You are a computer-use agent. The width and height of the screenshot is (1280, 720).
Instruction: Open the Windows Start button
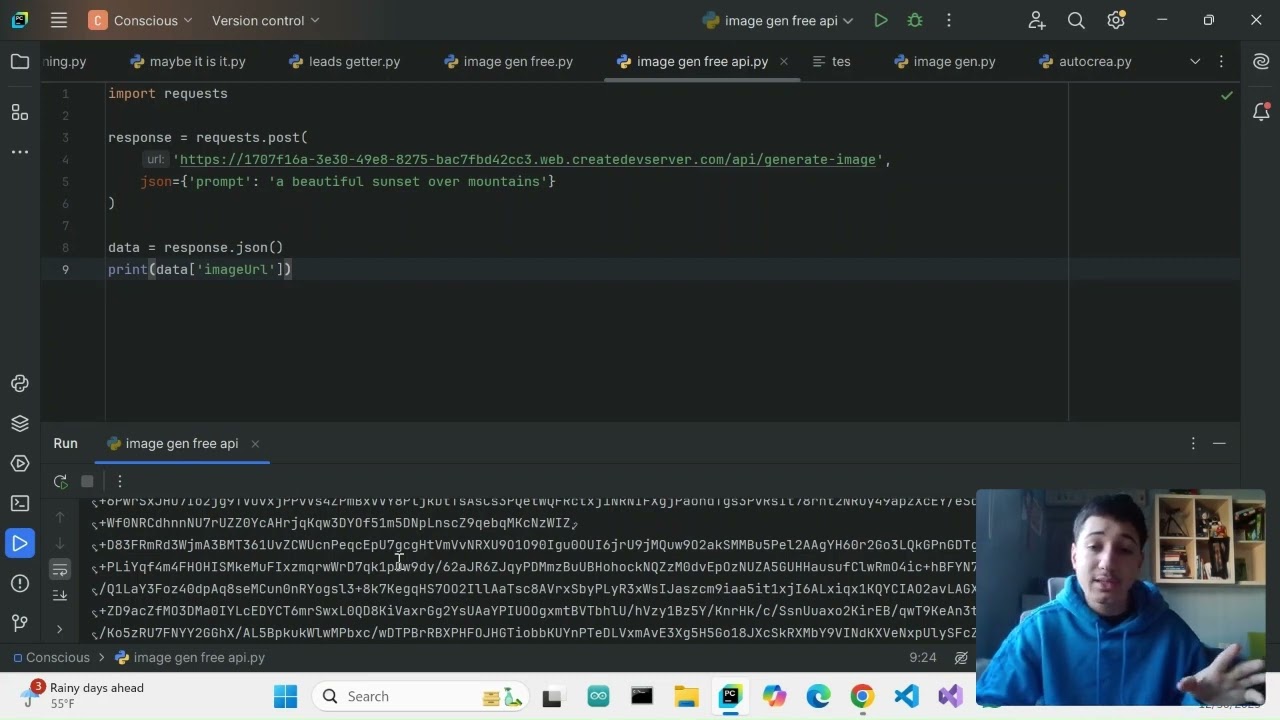coord(285,697)
